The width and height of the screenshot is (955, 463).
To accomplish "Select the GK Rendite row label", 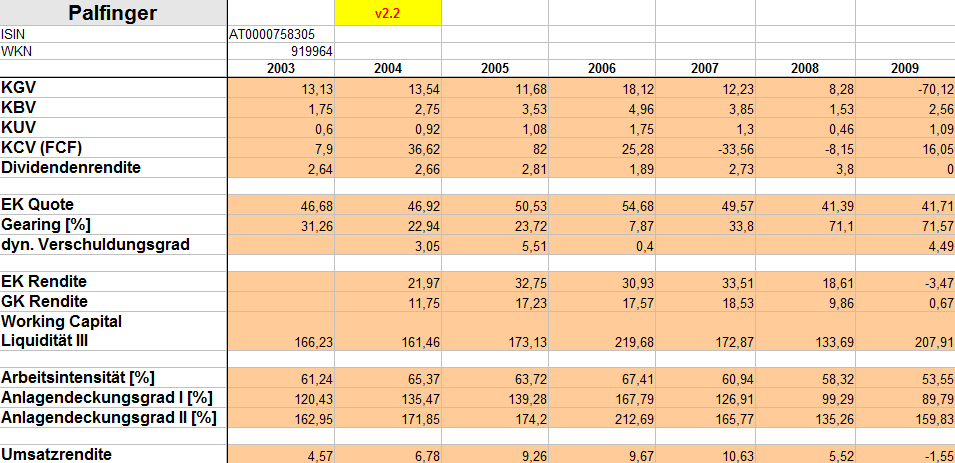I will 113,302.
